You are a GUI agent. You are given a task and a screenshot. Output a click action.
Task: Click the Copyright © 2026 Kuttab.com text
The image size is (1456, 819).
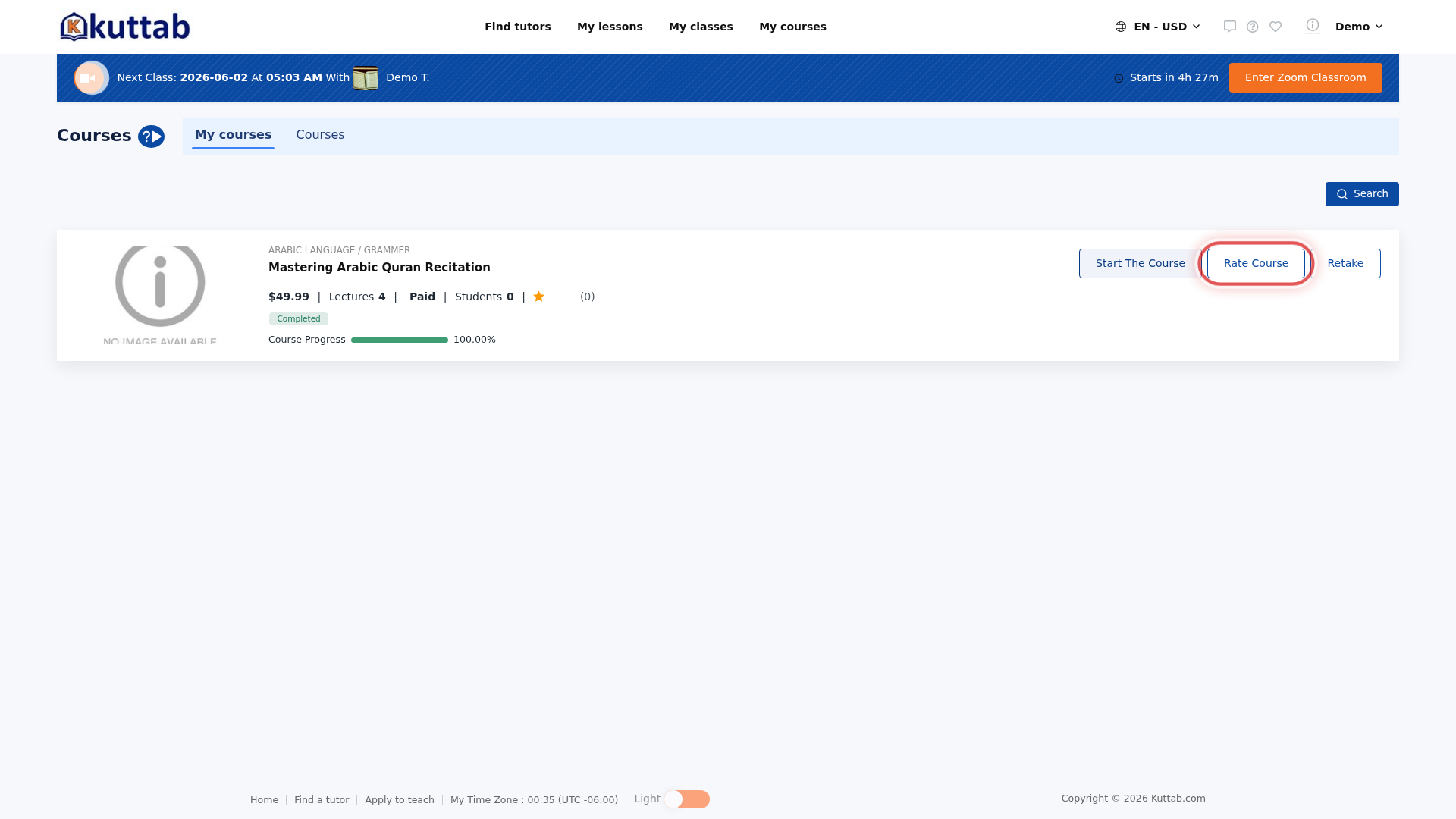coord(1133,799)
